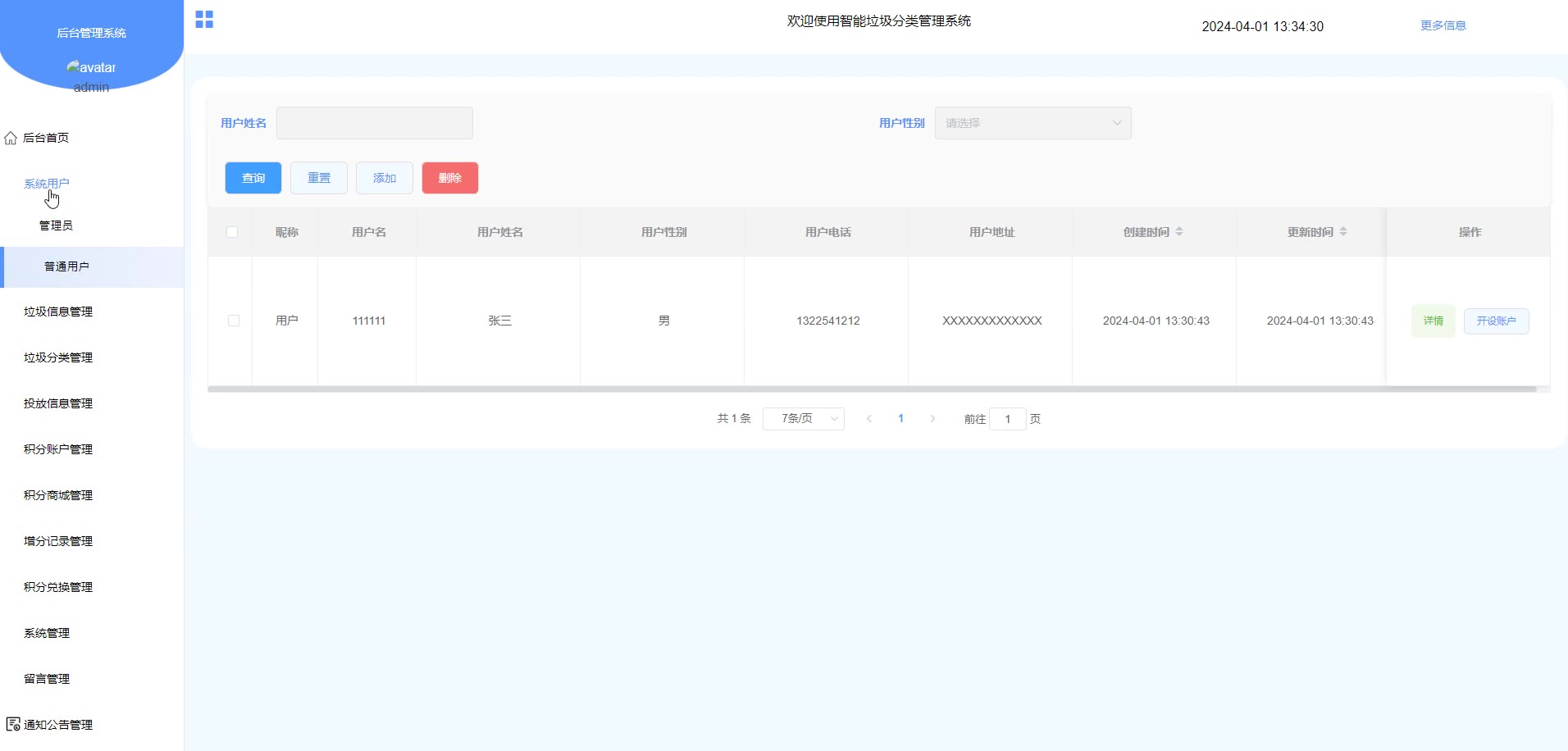Screen dimensions: 1568x751
Task: Open 积分兑换管理 menu
Action: point(58,587)
